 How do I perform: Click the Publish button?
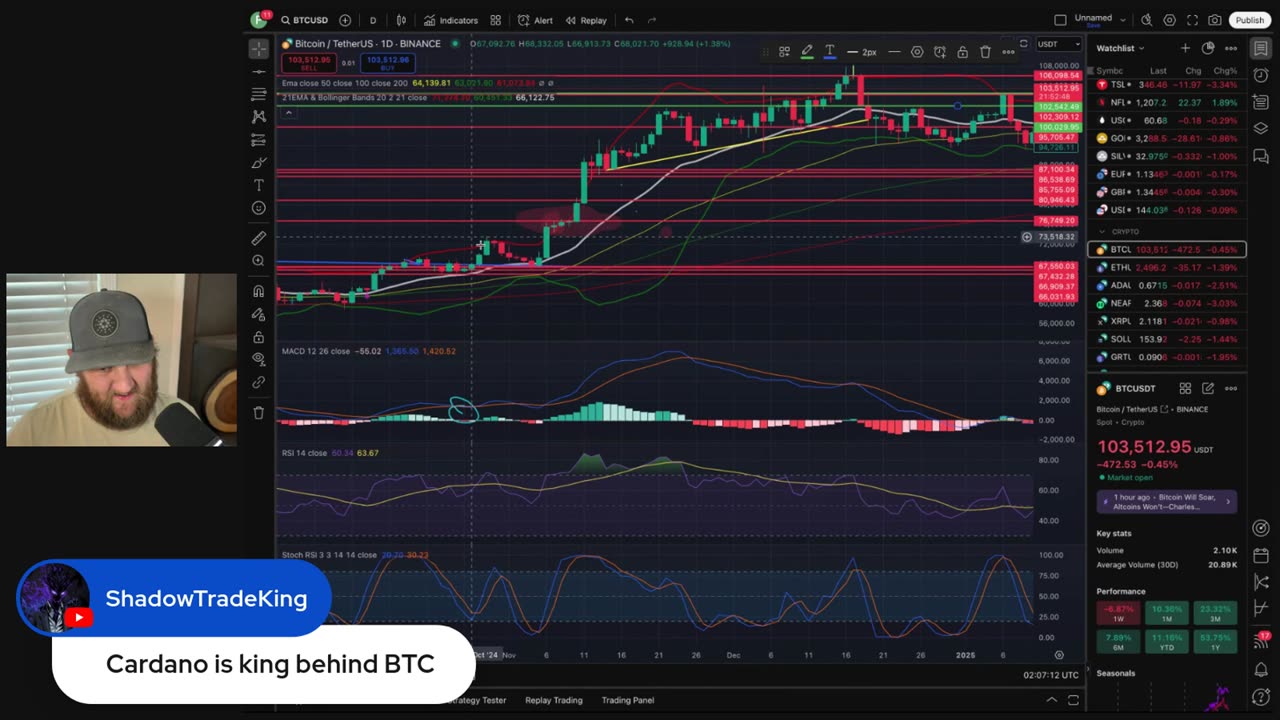[1250, 20]
